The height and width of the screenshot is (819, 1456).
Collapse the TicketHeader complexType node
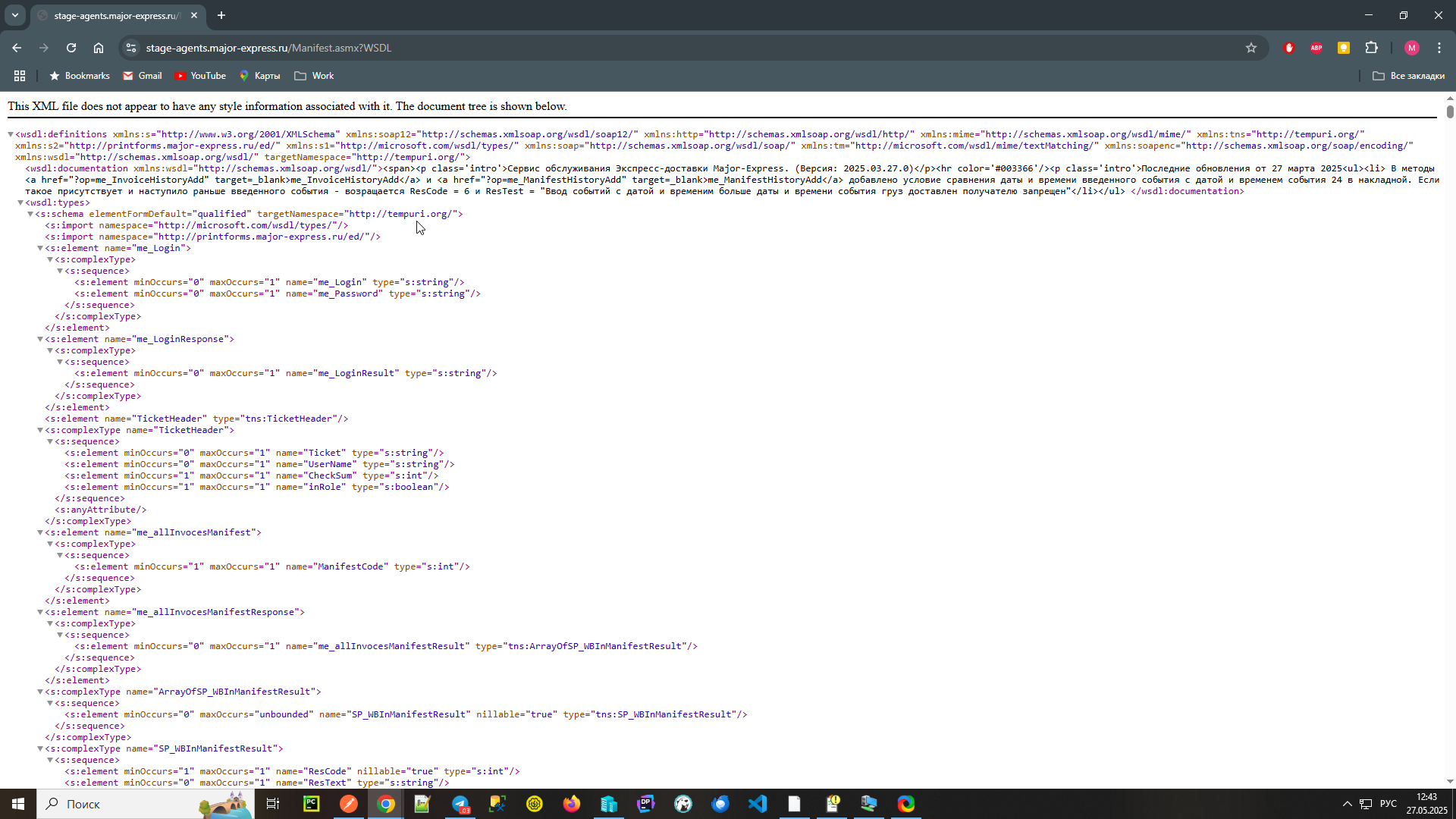(x=40, y=430)
